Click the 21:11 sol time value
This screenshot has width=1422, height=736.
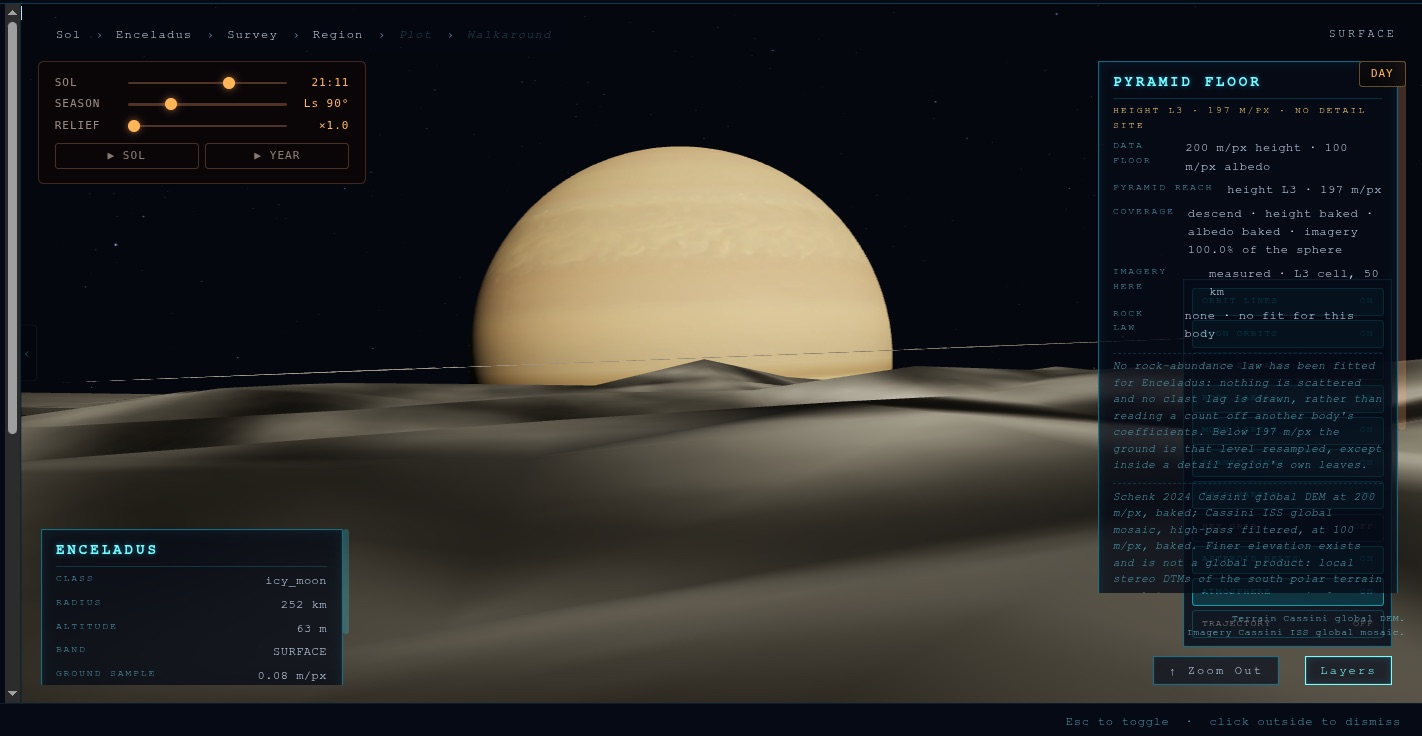point(330,83)
